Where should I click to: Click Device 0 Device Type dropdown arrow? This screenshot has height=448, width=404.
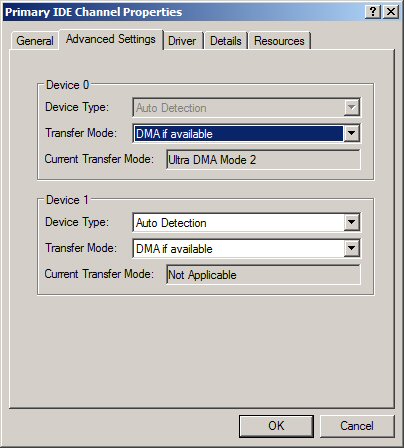351,107
